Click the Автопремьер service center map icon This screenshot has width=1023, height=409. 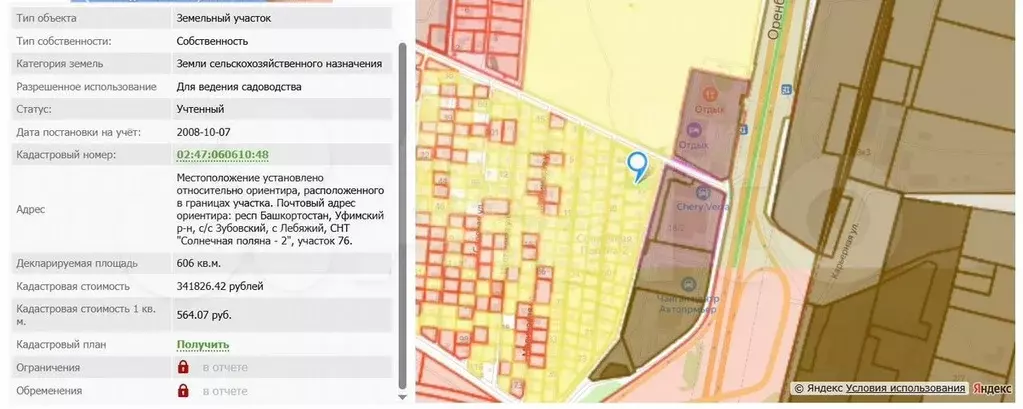pos(688,284)
